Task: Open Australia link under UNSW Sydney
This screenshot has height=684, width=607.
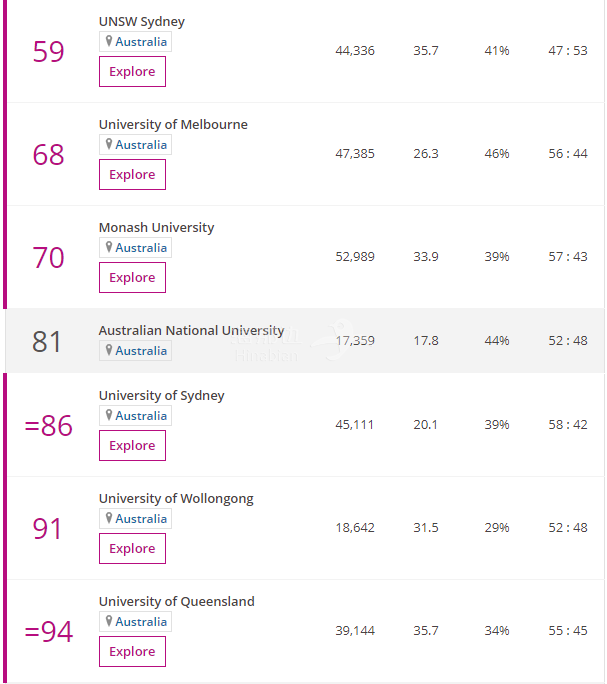Action: [x=141, y=42]
